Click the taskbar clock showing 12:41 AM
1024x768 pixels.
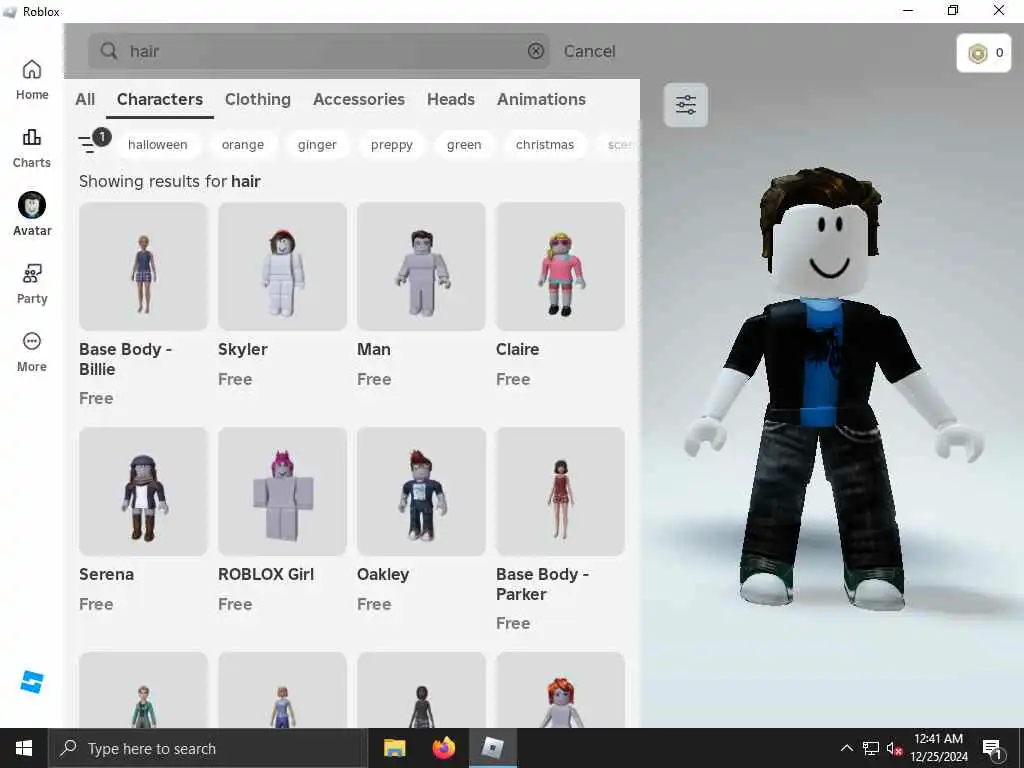938,748
